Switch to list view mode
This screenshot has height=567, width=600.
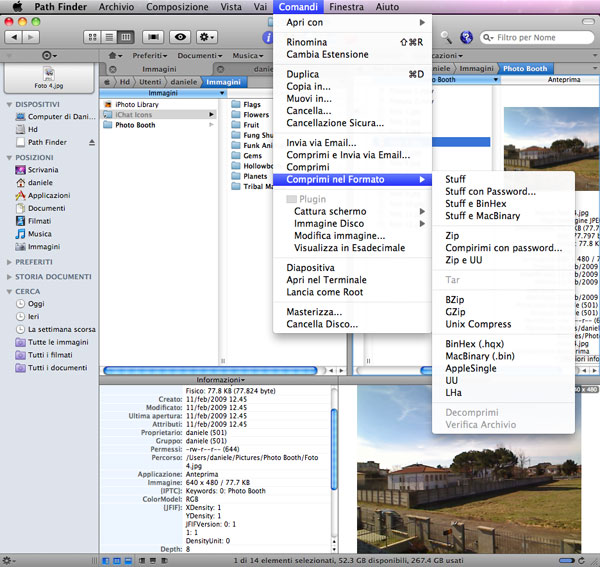pos(108,37)
